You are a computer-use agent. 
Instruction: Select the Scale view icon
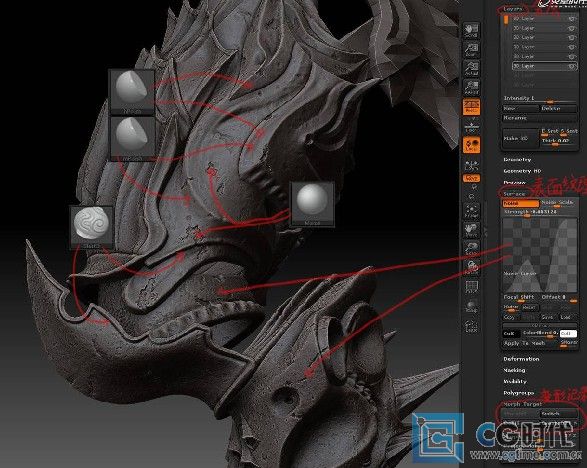pos(471,249)
